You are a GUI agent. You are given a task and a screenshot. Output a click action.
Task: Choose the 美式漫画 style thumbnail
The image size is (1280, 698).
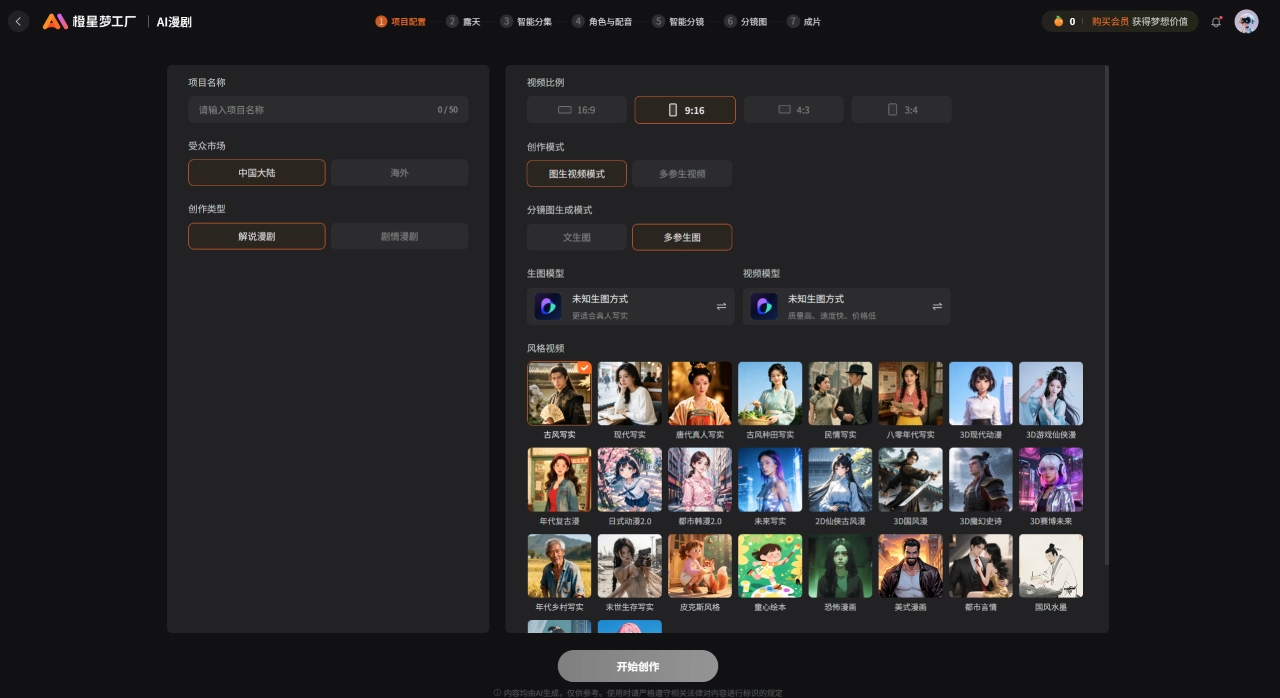[x=911, y=566]
